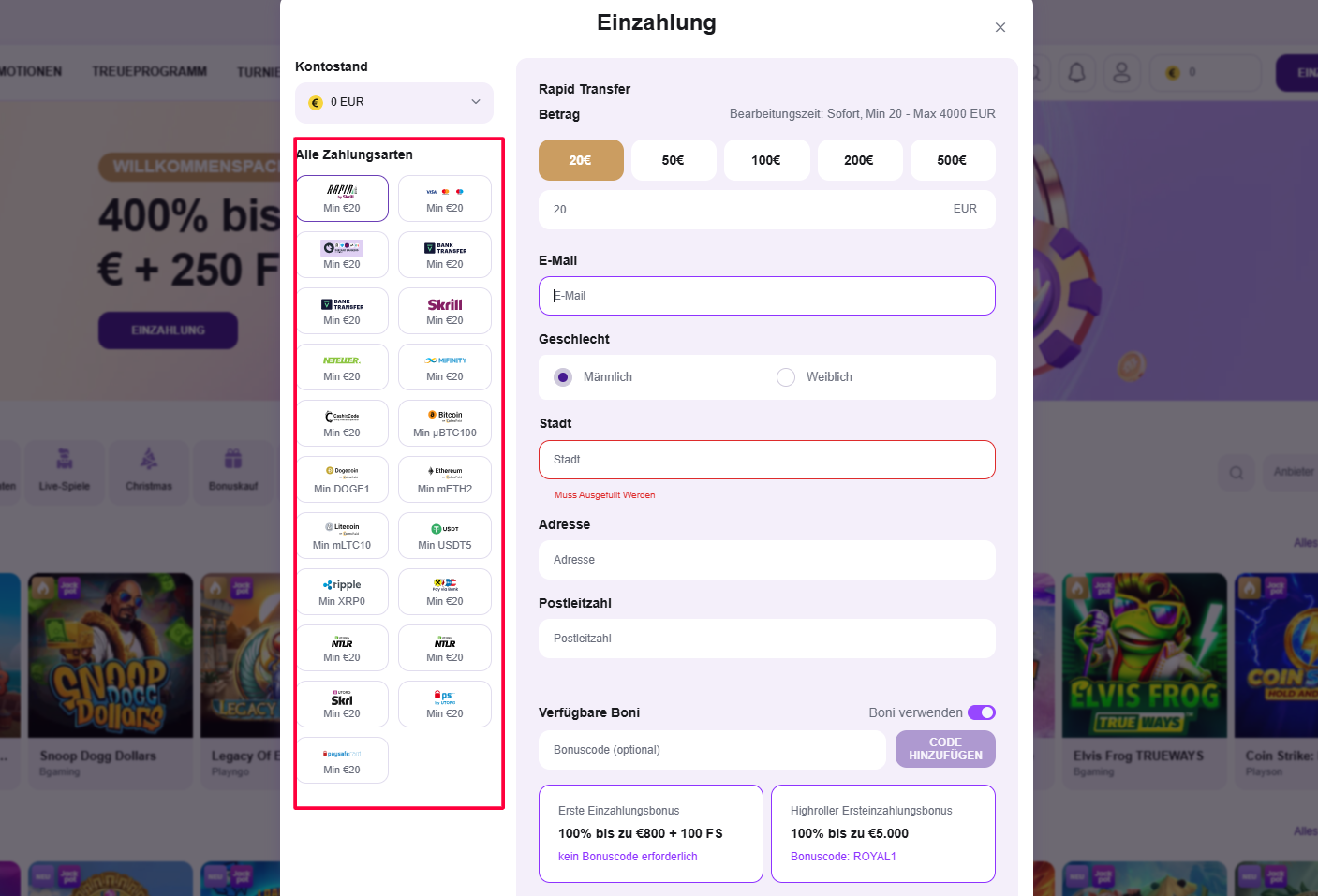The height and width of the screenshot is (896, 1318).
Task: Open the TREUEPROGRAMM menu item
Action: (x=149, y=71)
